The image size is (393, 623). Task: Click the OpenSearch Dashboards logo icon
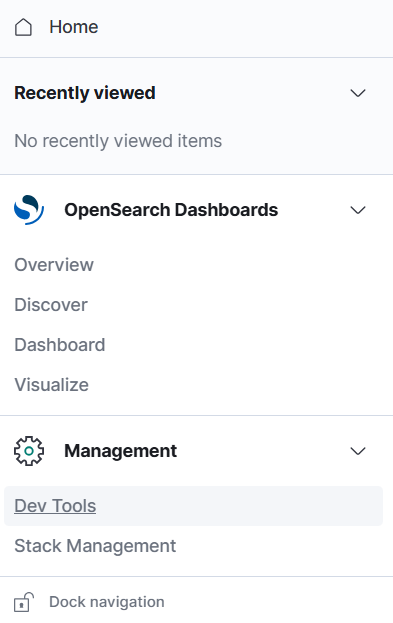click(x=29, y=210)
